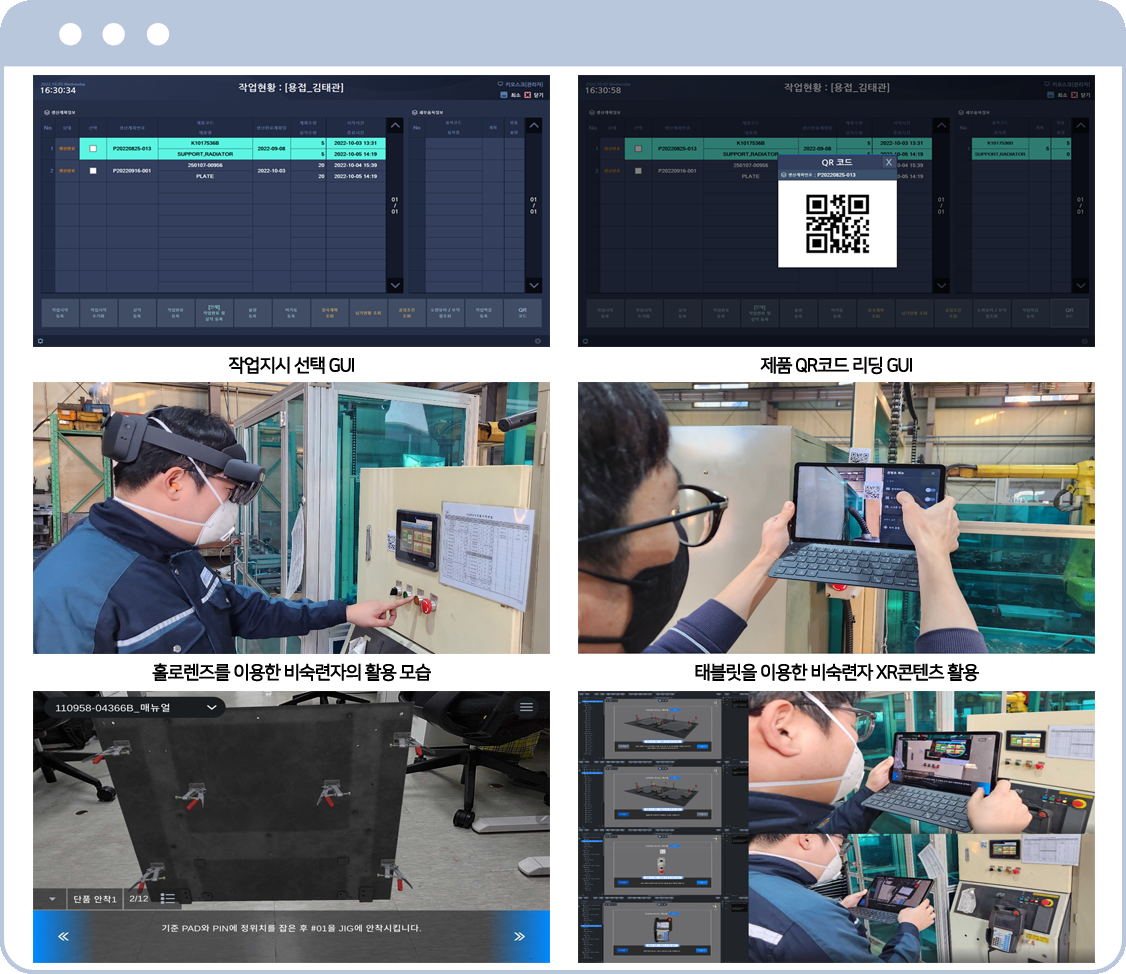
Task: Check the box for plan P20220825-013 in the work order GUI
Action: tap(94, 148)
